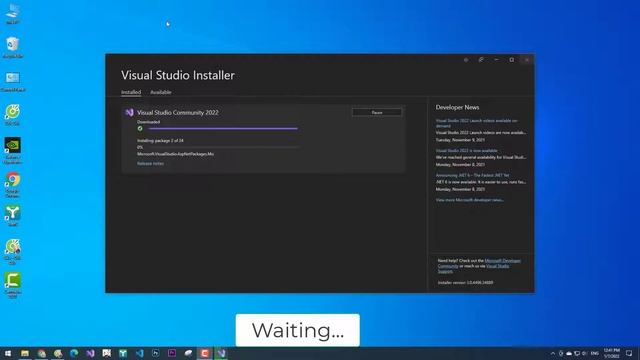Click the green Downloaded checkmark icon
The height and width of the screenshot is (360, 640).
click(140, 129)
